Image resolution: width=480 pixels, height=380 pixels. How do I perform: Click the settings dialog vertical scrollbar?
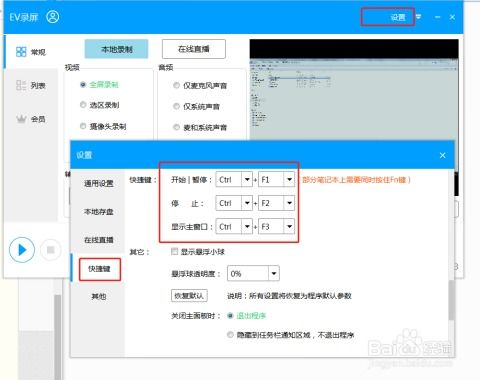[451, 300]
